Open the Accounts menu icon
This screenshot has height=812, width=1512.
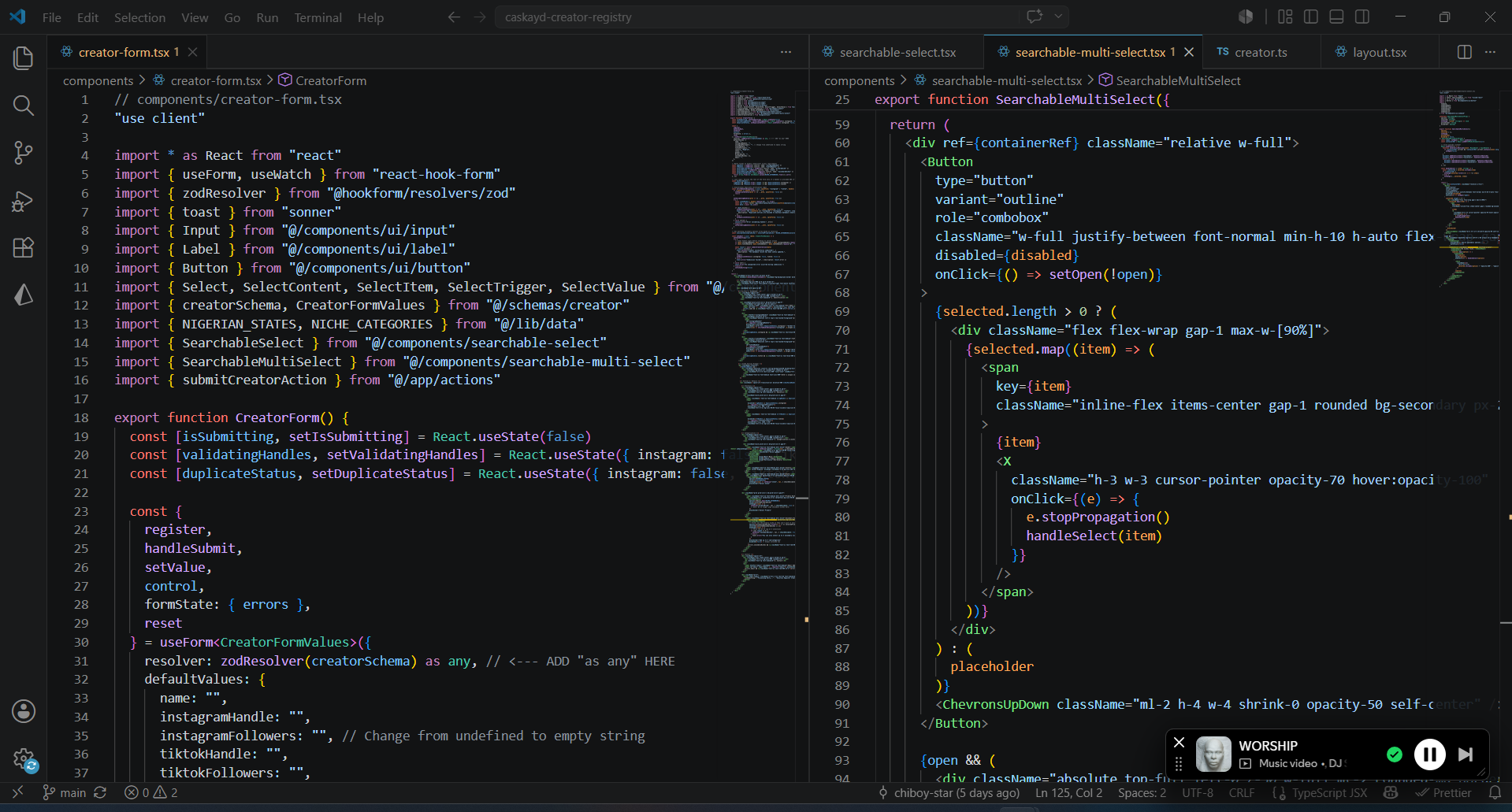24,711
